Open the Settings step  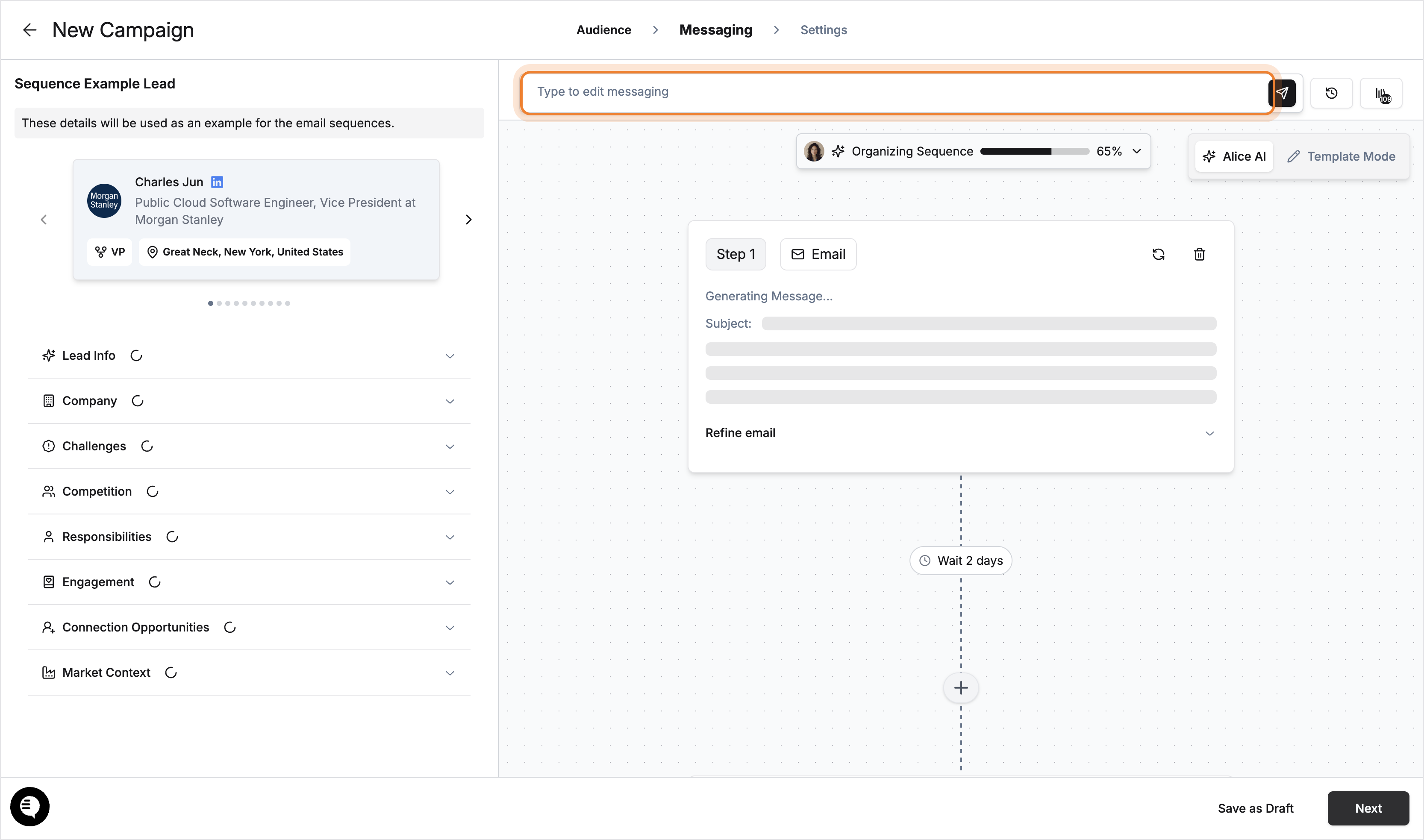823,30
